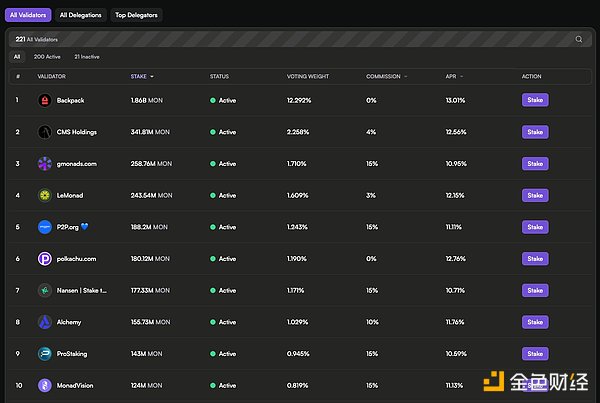Filter by 21 Inactive validators
The height and width of the screenshot is (403, 600).
(87, 57)
